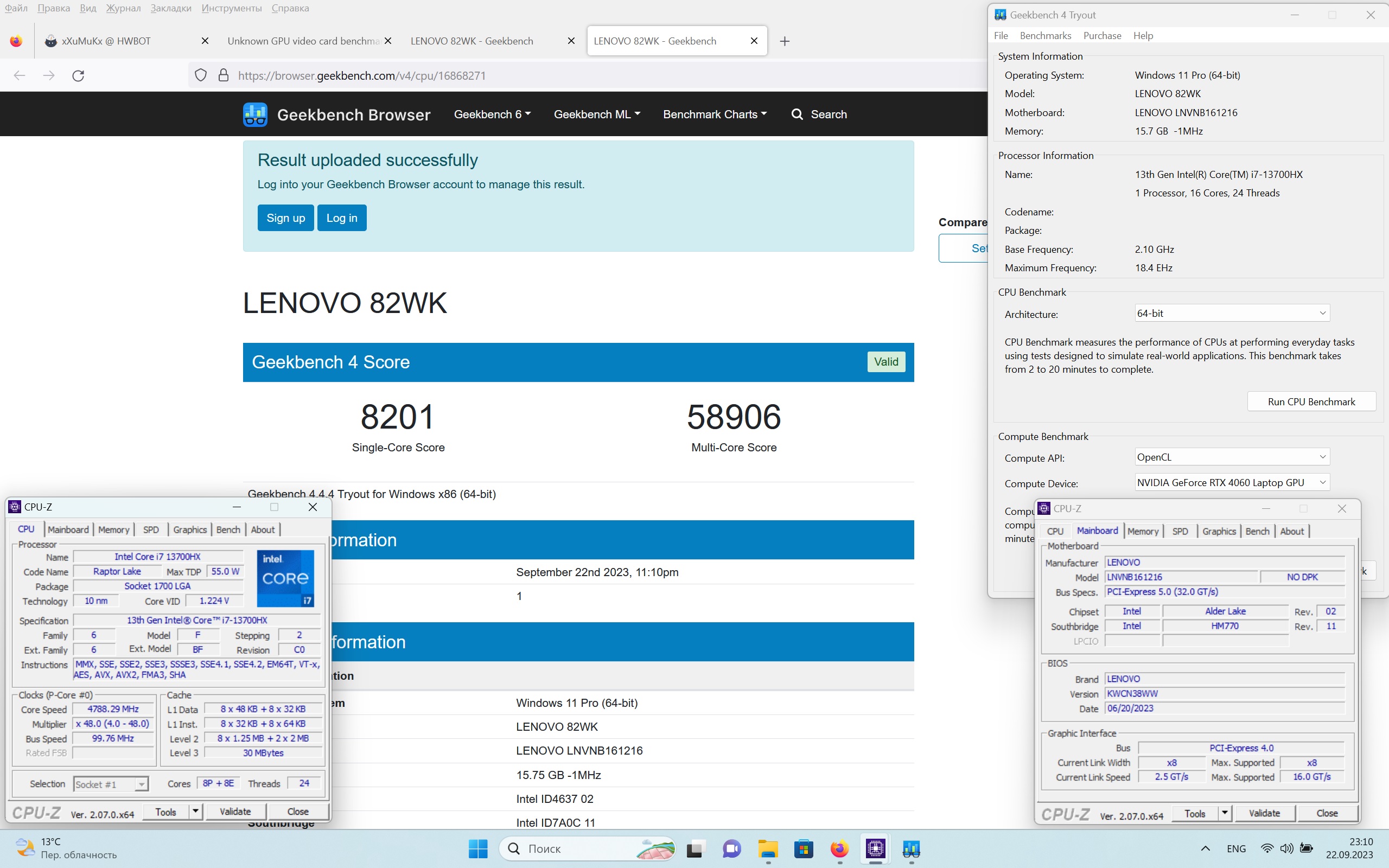Screen dimensions: 1389x868
Task: Switch to Memory tab in left CPU-Z
Action: click(x=113, y=529)
